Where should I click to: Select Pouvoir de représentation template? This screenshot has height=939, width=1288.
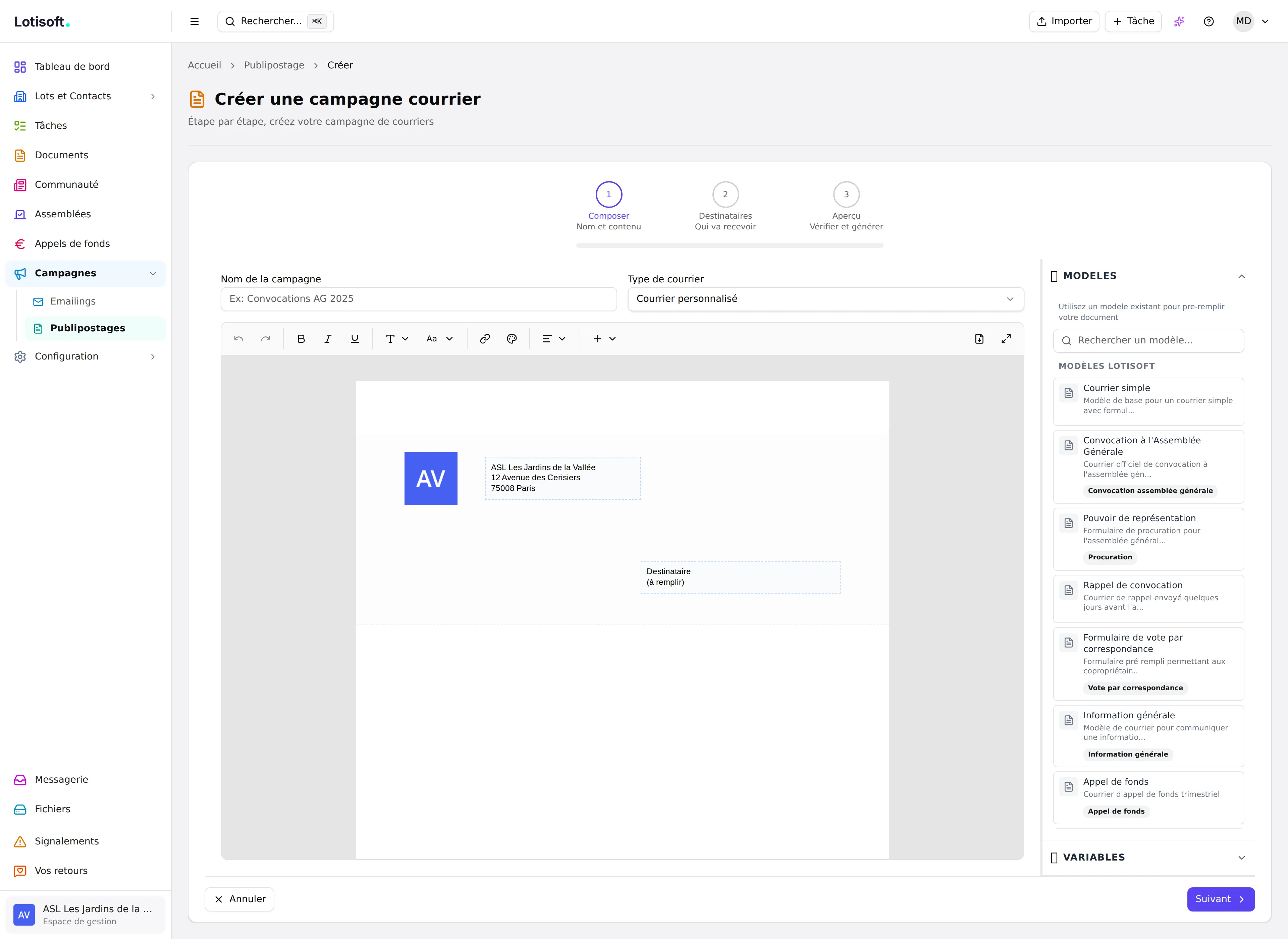tap(1149, 539)
